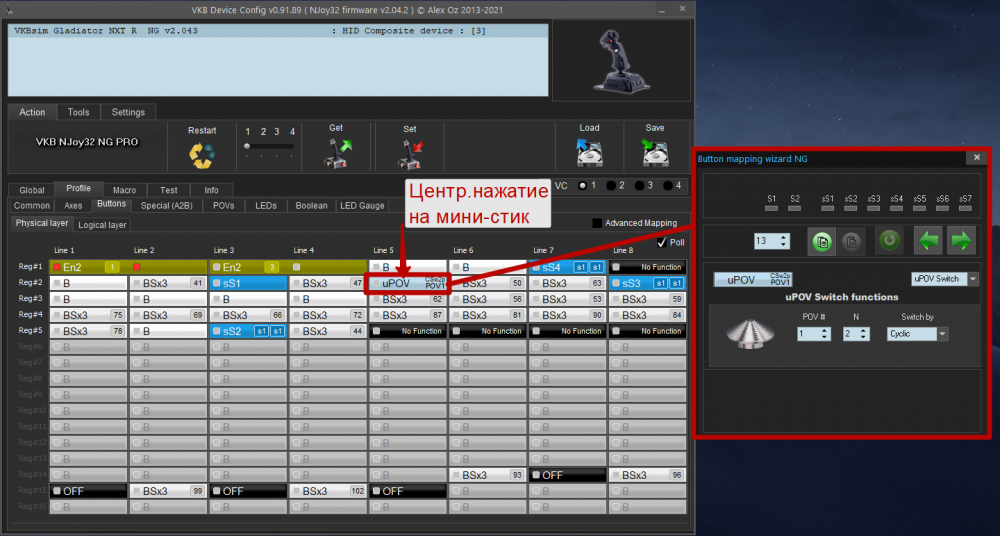This screenshot has width=1000, height=536.
Task: Click the uPOV cell in Line 5
Action: 408,283
